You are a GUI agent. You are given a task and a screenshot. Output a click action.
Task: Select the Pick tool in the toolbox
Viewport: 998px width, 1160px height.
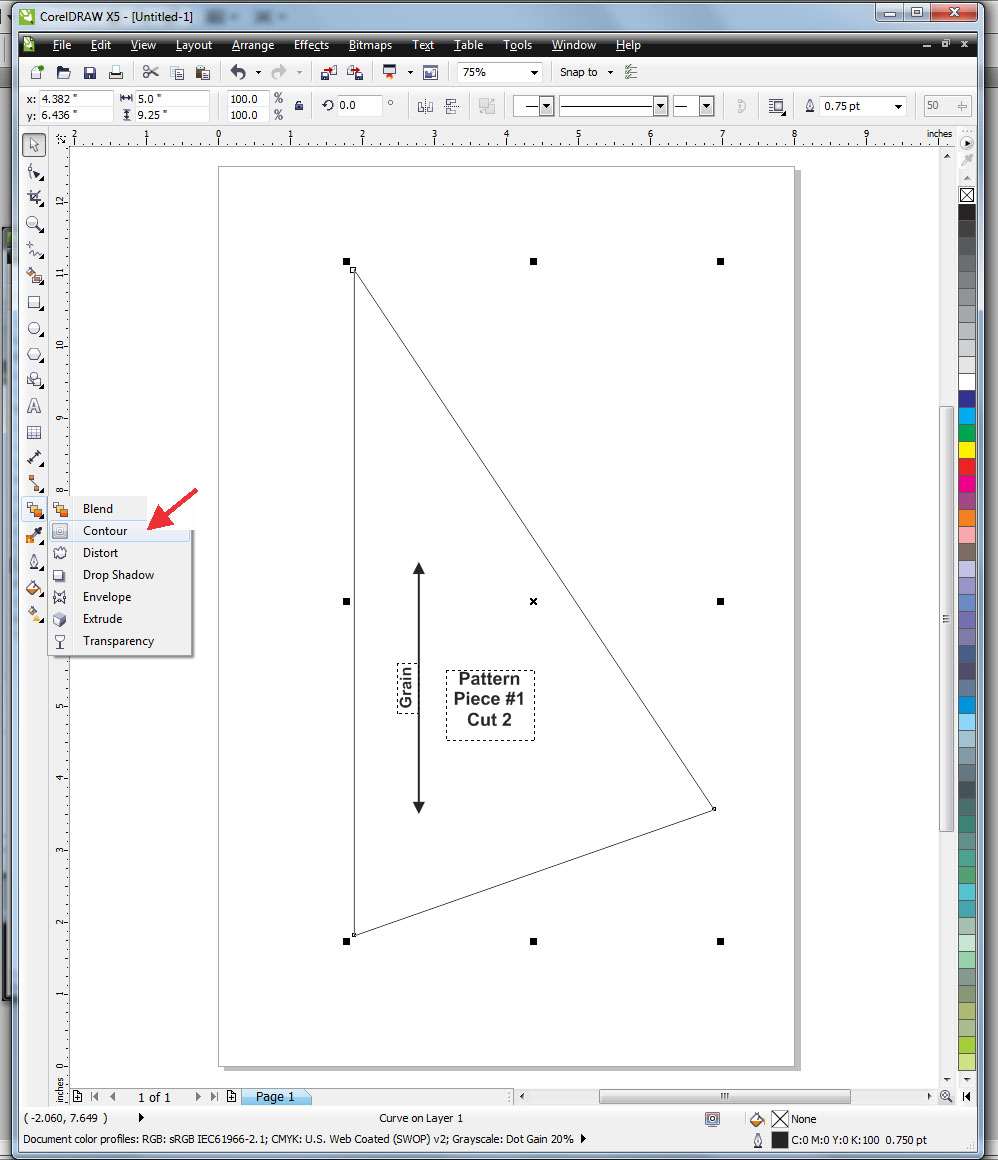coord(34,145)
